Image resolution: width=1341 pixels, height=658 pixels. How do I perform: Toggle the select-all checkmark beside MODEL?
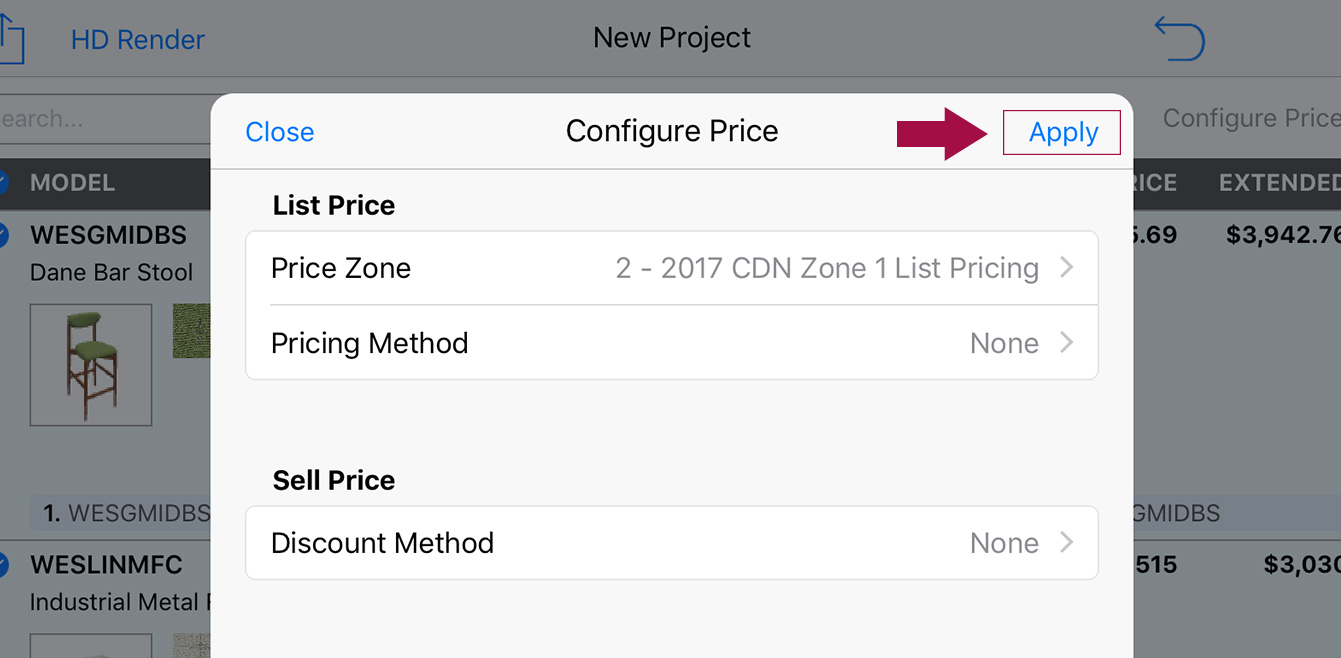(3, 183)
